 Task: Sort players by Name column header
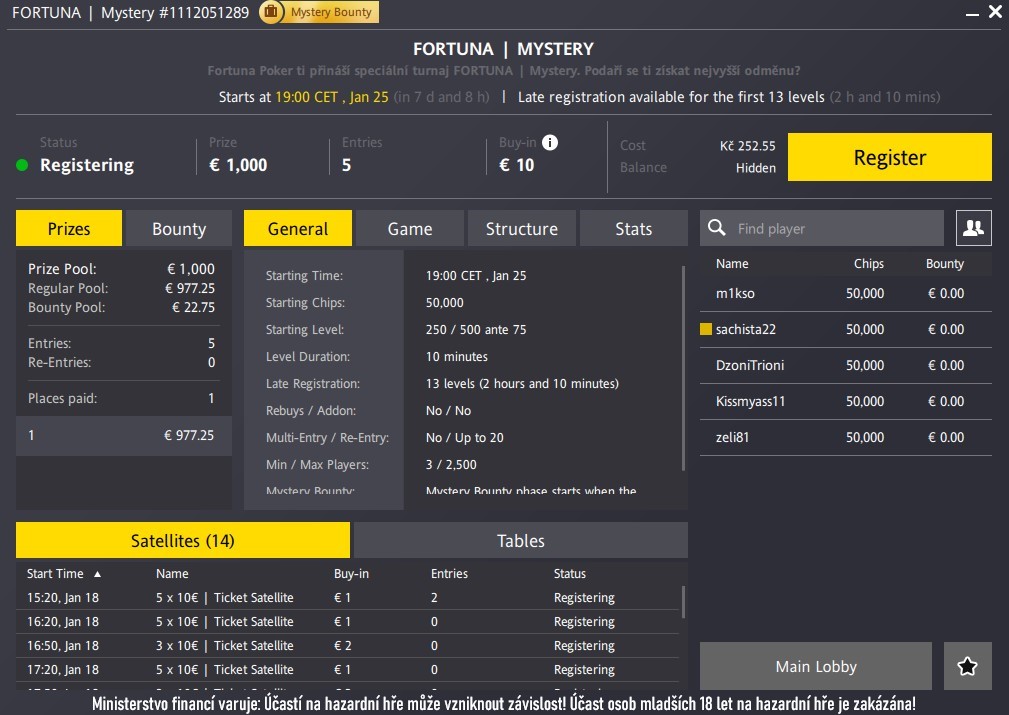732,263
